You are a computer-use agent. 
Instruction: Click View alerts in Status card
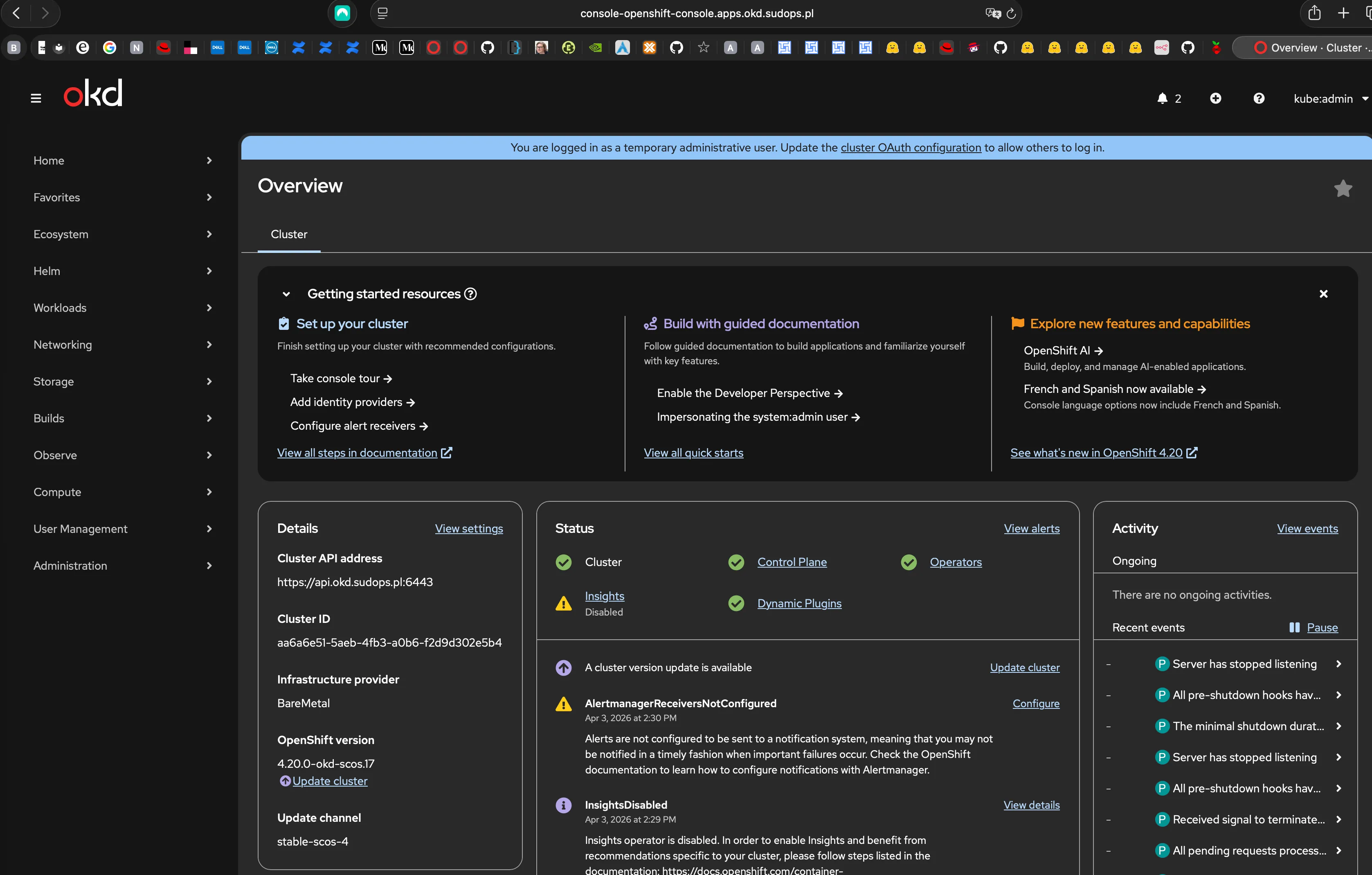click(1031, 529)
